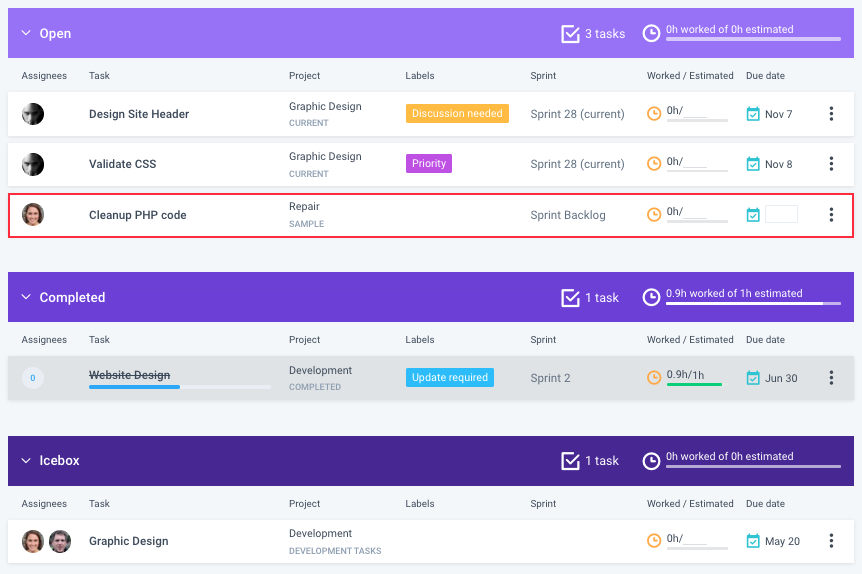Open the Sprint Backlog link for Cleanup PHP code

click(x=568, y=215)
